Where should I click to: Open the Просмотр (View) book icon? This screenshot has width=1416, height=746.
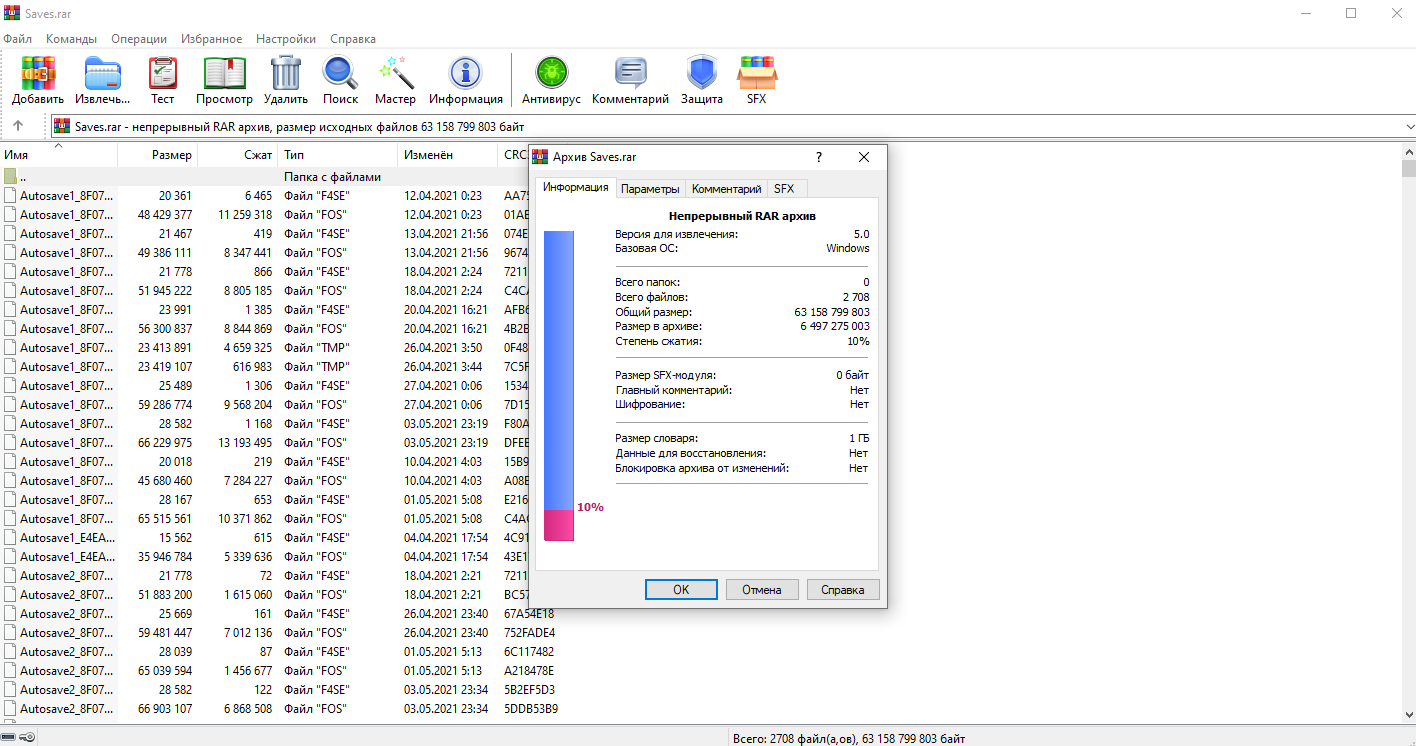pos(224,75)
